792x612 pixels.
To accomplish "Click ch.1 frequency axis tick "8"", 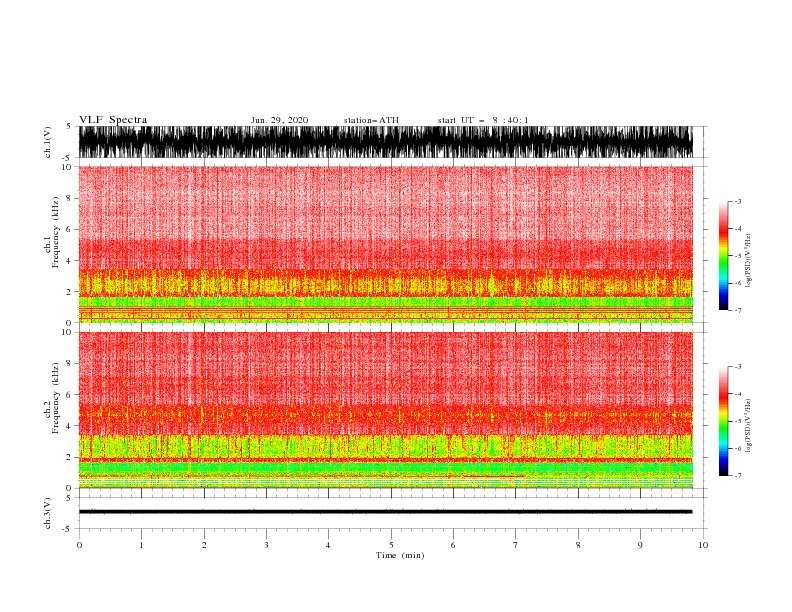I will point(69,198).
